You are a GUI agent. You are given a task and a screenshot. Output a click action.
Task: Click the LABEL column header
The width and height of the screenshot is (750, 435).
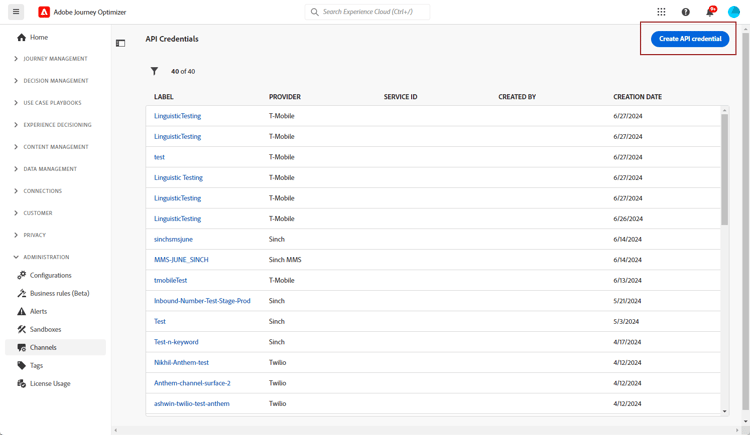164,97
